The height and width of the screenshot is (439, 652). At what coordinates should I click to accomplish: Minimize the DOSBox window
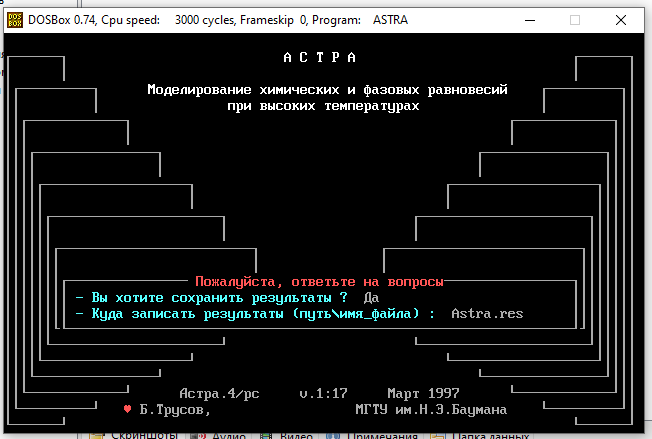[x=530, y=20]
